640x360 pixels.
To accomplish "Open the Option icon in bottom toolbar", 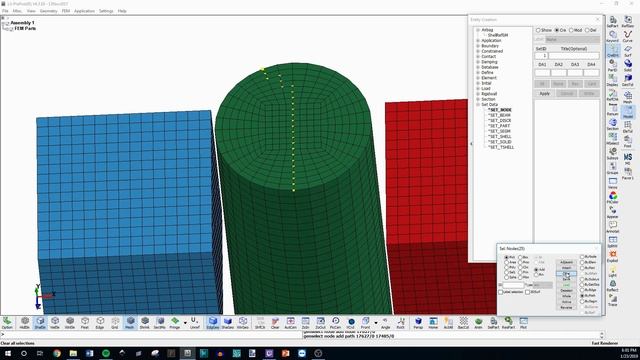I will click(x=7, y=322).
